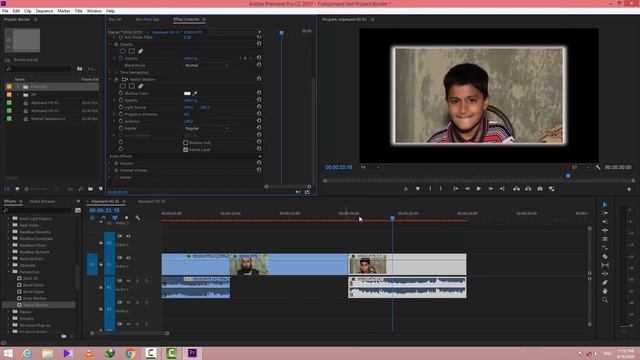Click the Shadow Color white swatch
Image resolution: width=640 pixels, height=360 pixels.
(187, 93)
